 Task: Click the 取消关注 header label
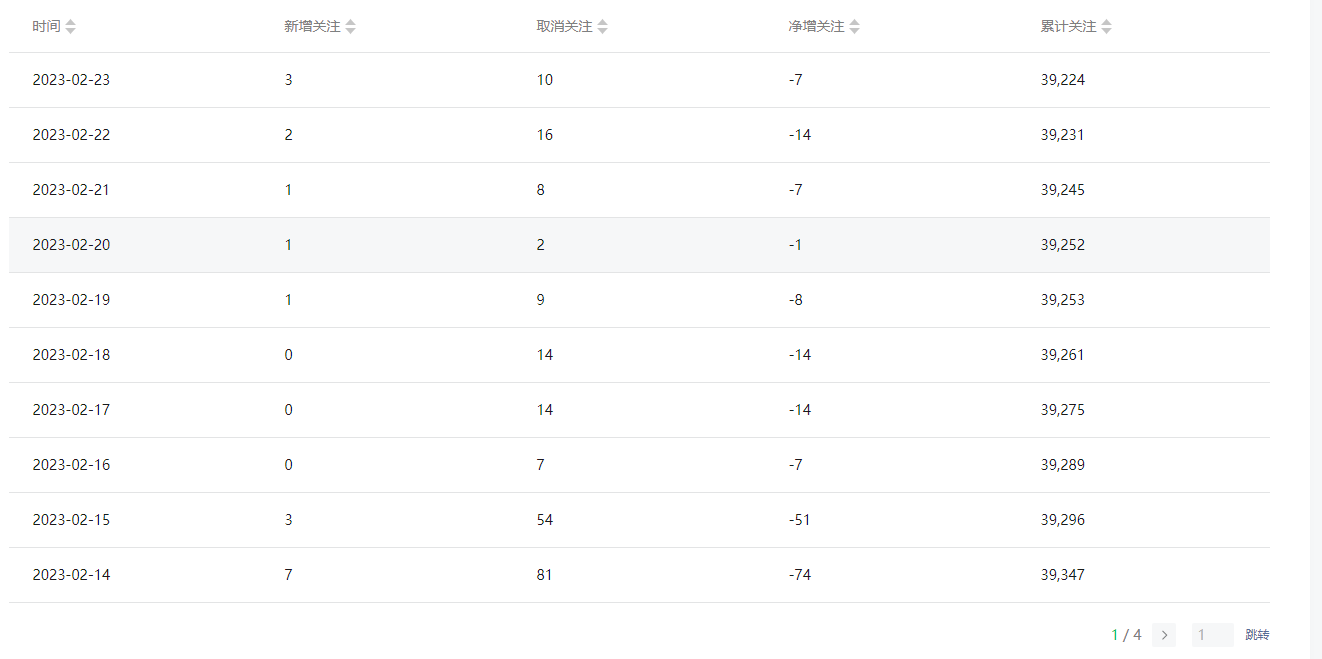[564, 27]
